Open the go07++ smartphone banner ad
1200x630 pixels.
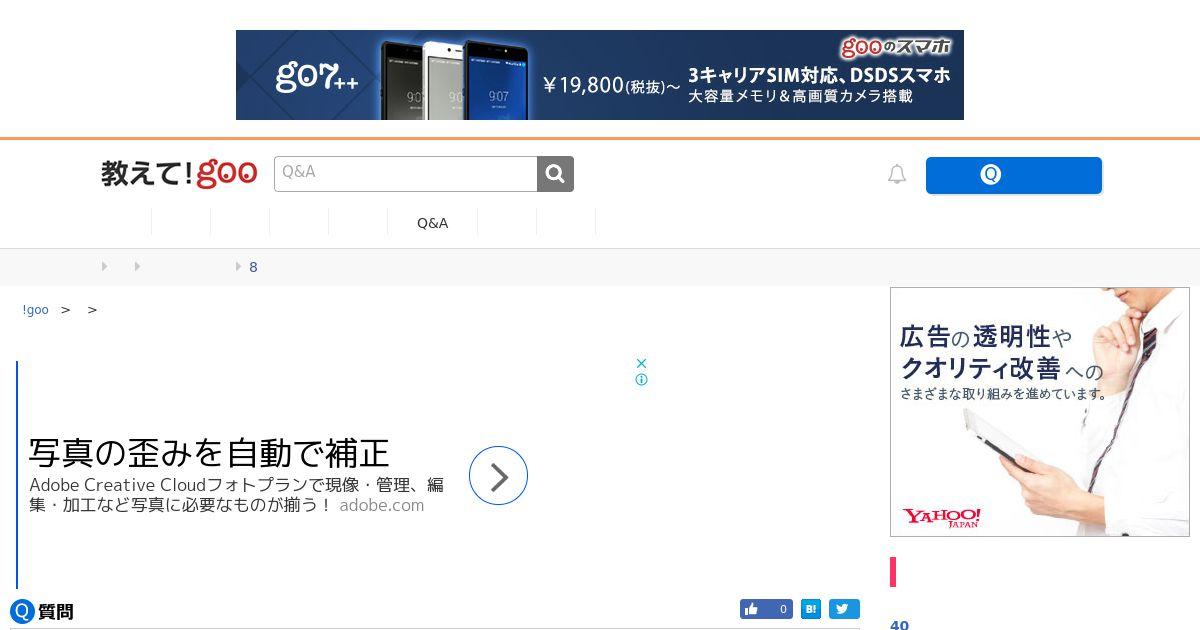pos(600,75)
